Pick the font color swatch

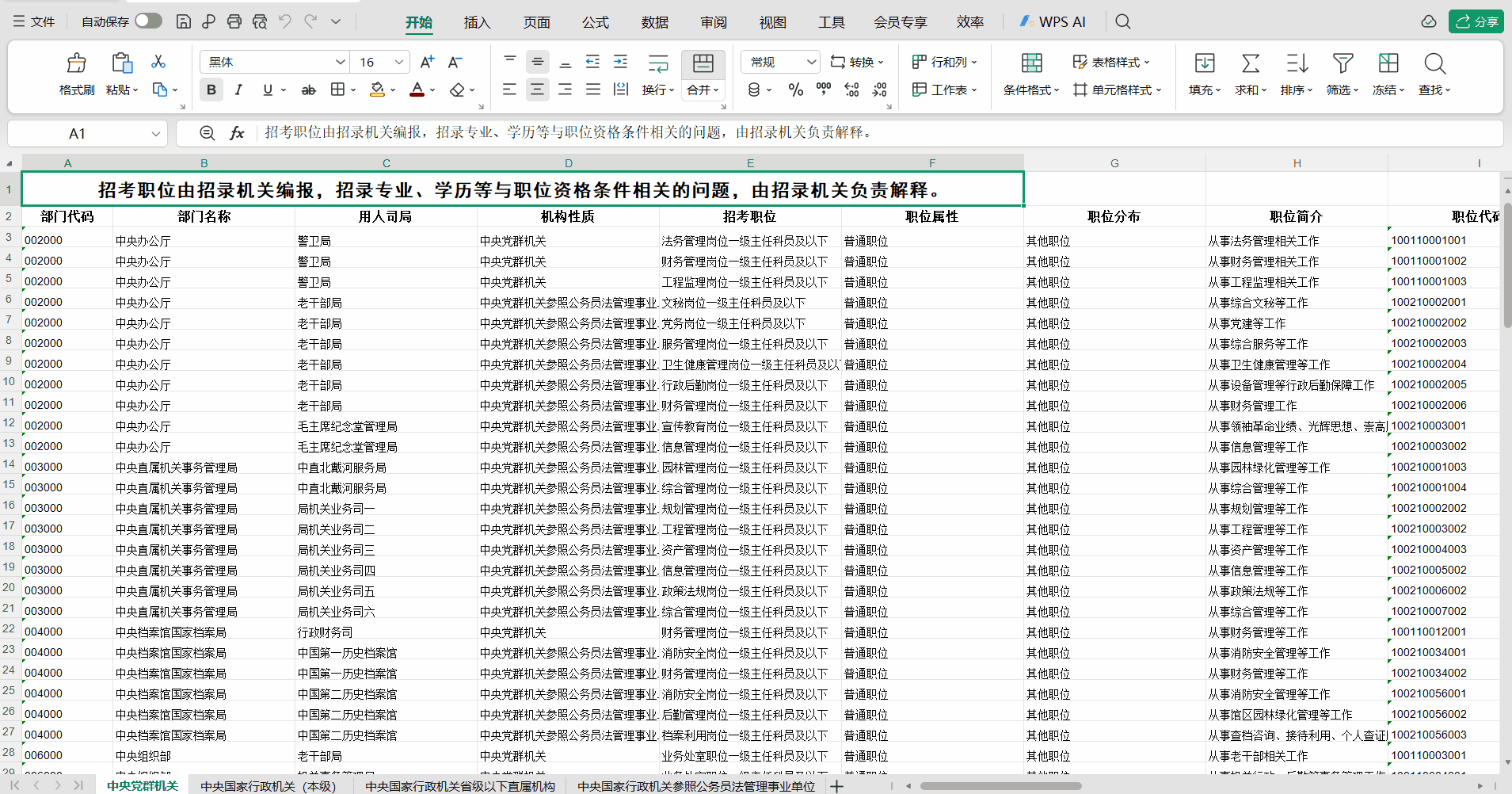click(417, 90)
